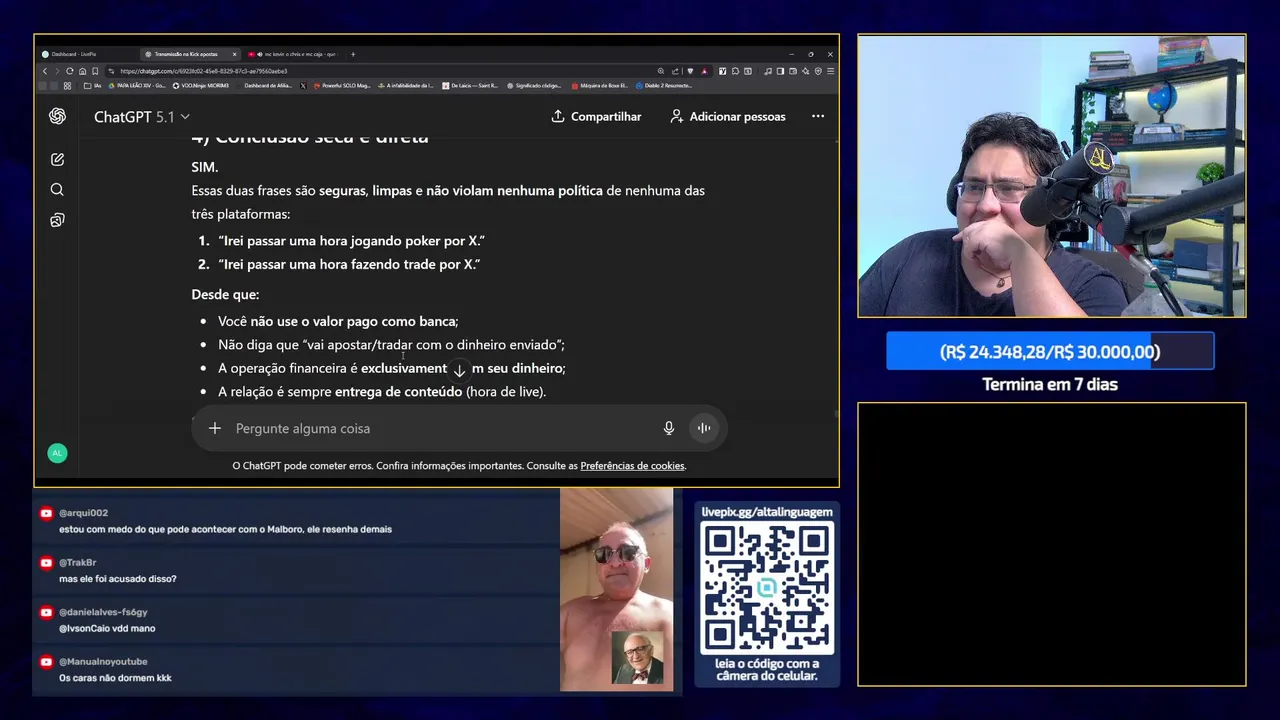Click the @danielalves-fs6gy chat username
Viewport: 1280px width, 720px height.
[x=103, y=612]
